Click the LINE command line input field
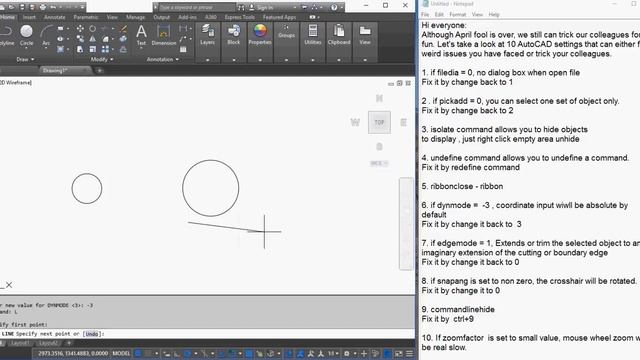 (x=207, y=334)
